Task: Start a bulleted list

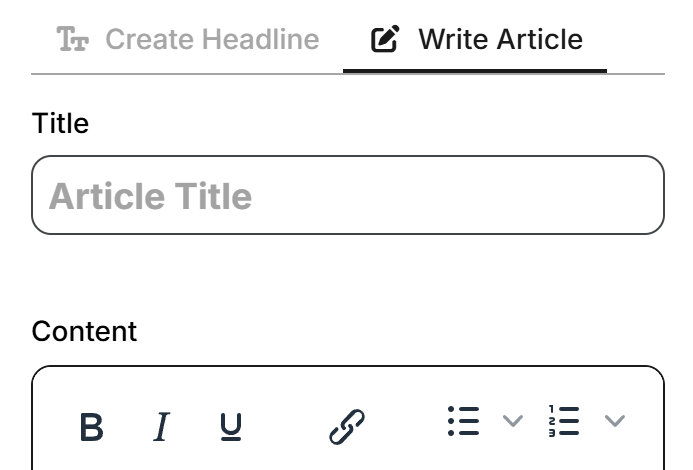Action: pos(464,421)
